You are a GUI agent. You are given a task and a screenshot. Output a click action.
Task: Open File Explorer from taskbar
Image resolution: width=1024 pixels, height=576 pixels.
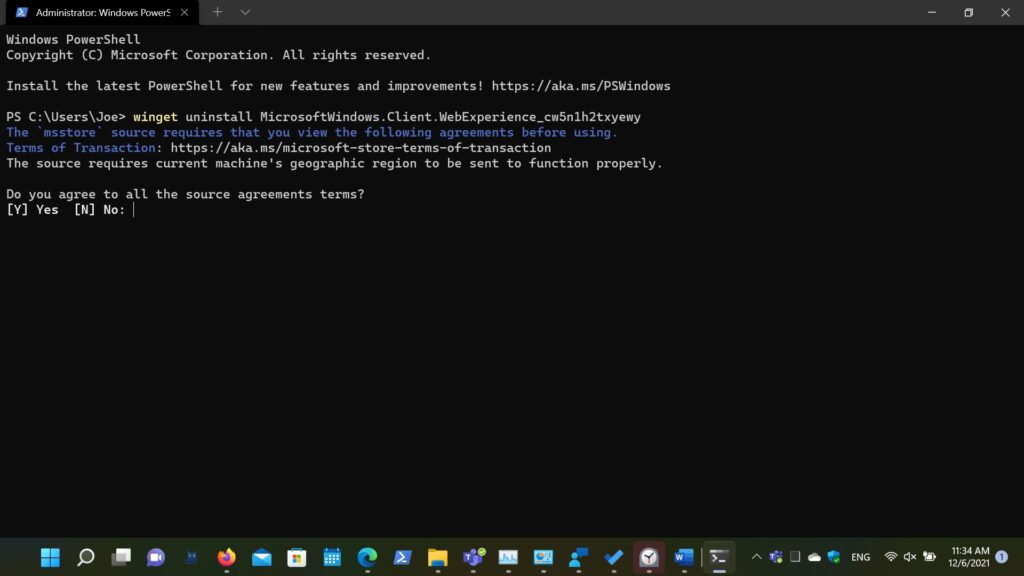437,557
